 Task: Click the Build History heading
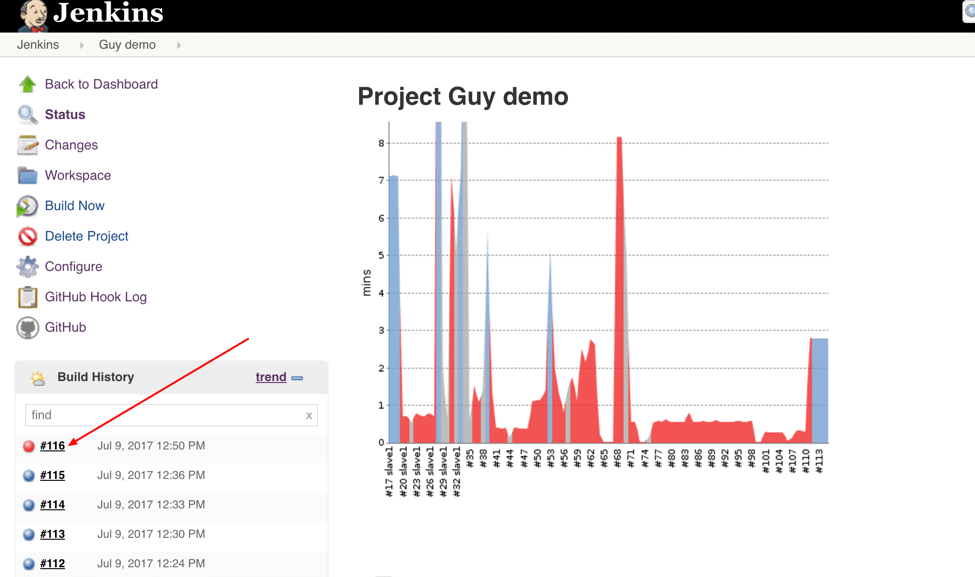pyautogui.click(x=96, y=377)
